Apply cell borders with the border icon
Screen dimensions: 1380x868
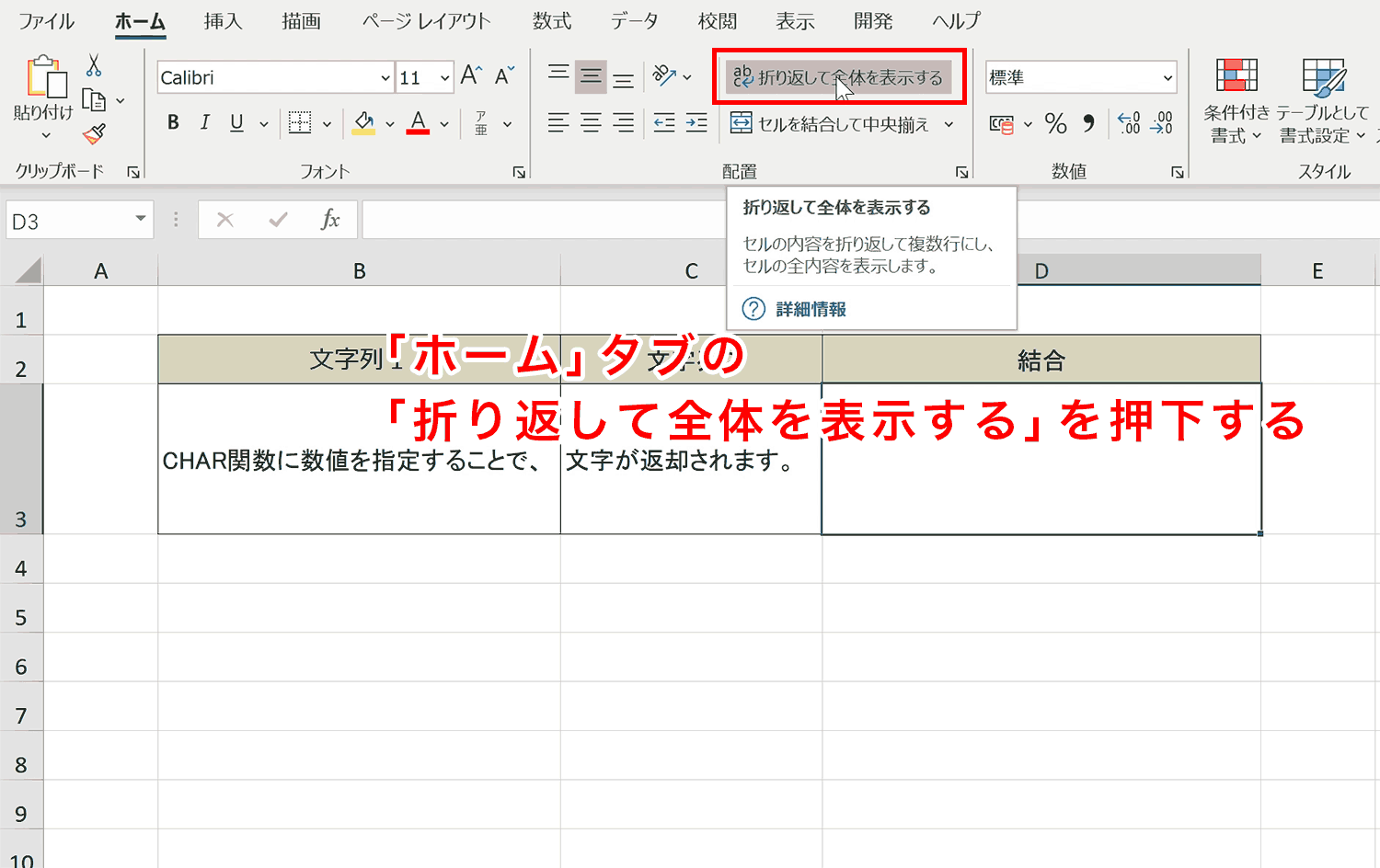(x=300, y=123)
